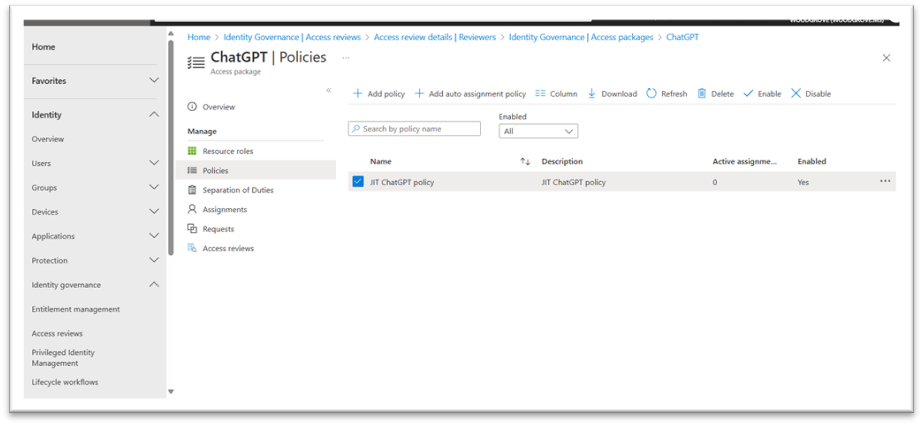The height and width of the screenshot is (425, 923).
Task: Open the Enabled filter dropdown
Action: pyautogui.click(x=538, y=131)
